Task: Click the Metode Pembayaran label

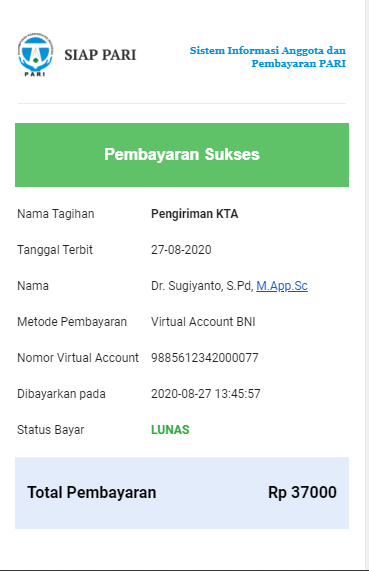Action: 72,322
